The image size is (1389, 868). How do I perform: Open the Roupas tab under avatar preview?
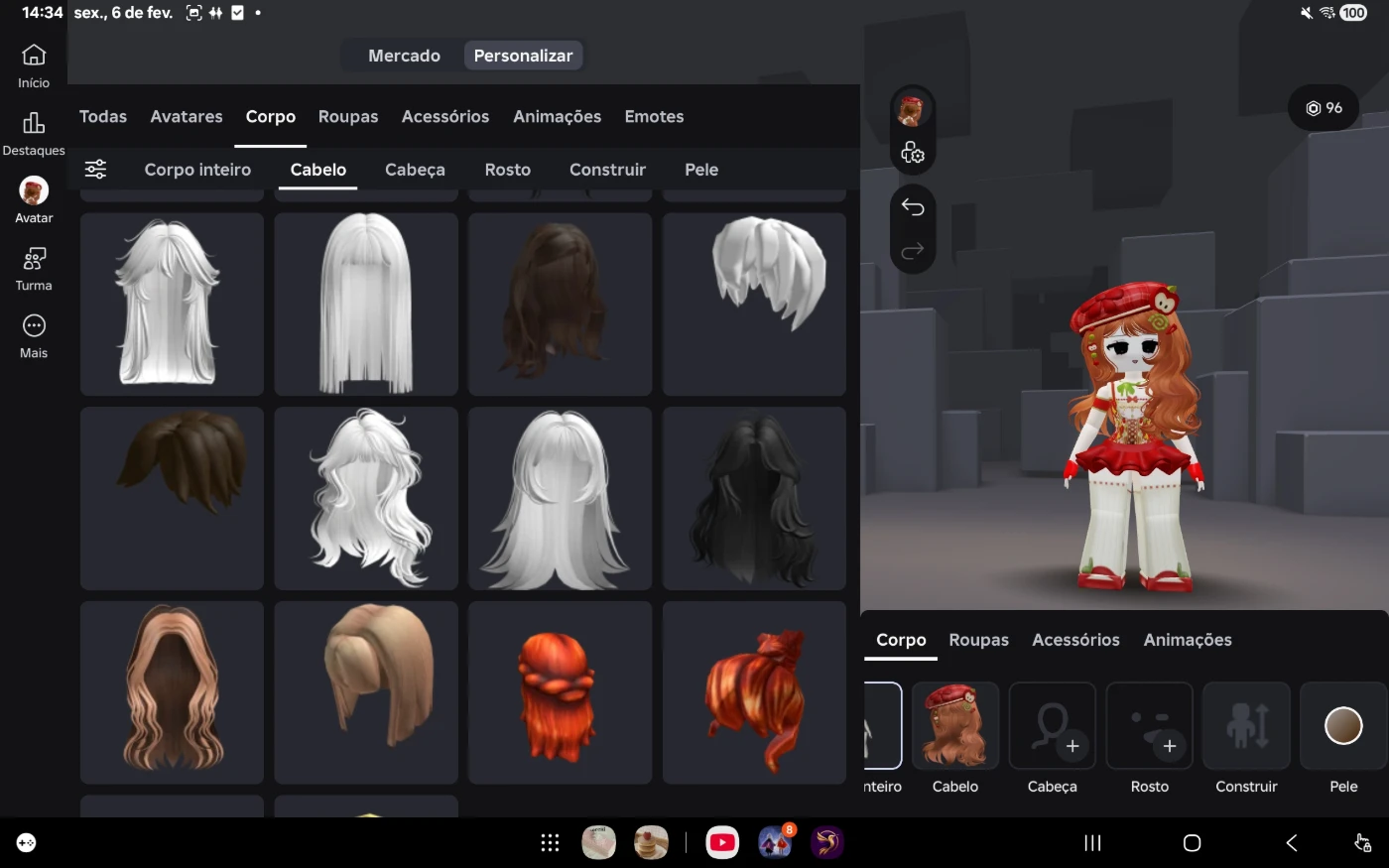(x=978, y=640)
